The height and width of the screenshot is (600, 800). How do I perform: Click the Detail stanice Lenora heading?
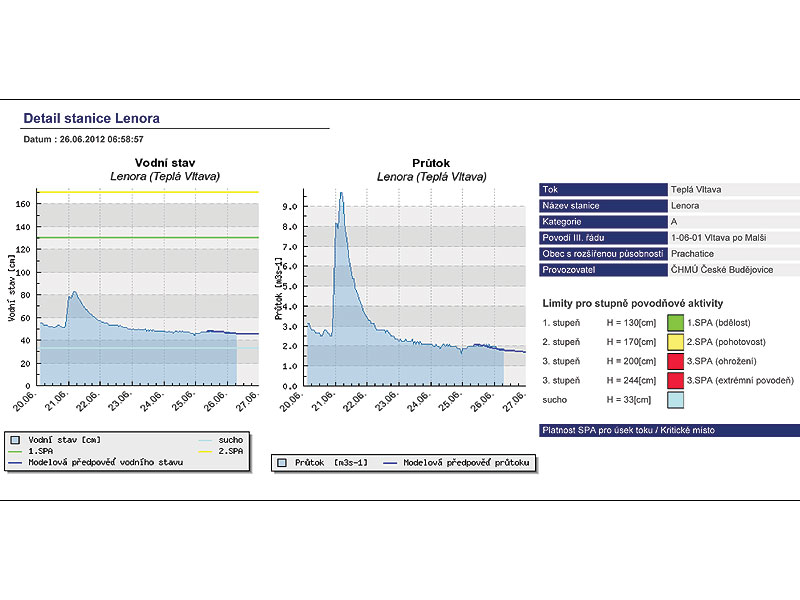coord(91,118)
